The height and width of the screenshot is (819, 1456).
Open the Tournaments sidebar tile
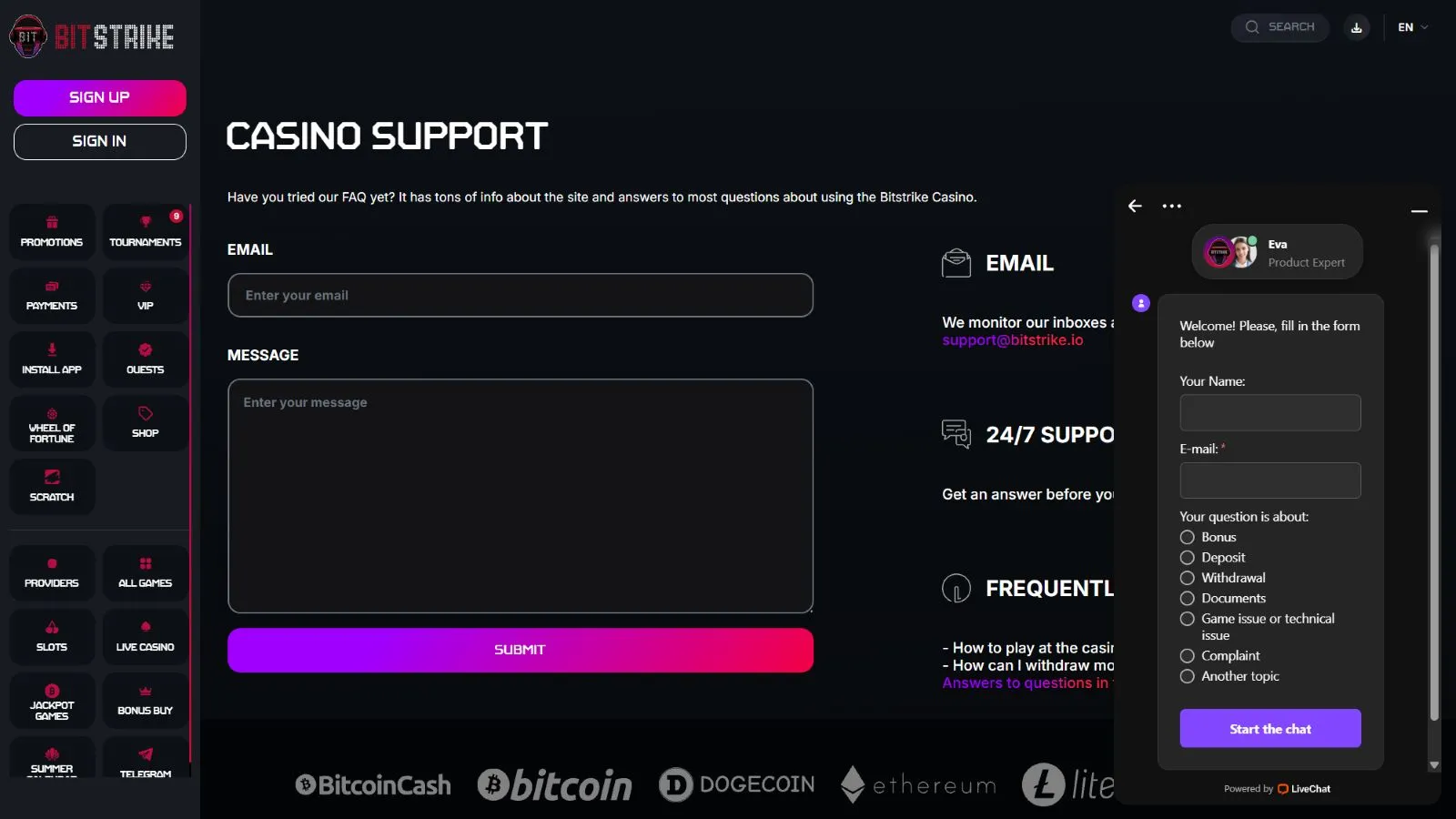[146, 232]
